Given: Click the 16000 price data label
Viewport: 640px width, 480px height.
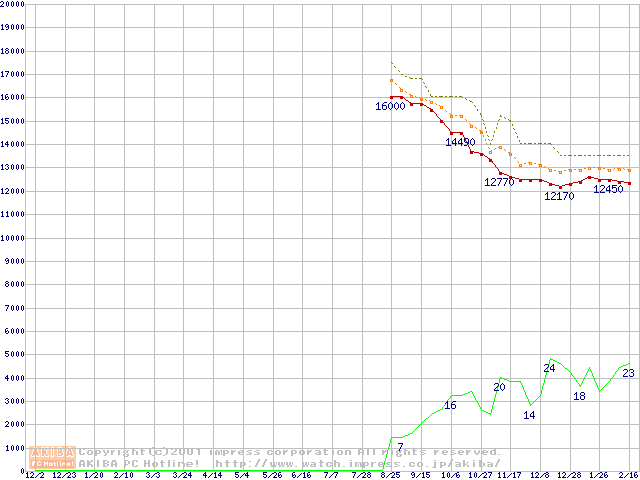Looking at the screenshot, I should 390,106.
